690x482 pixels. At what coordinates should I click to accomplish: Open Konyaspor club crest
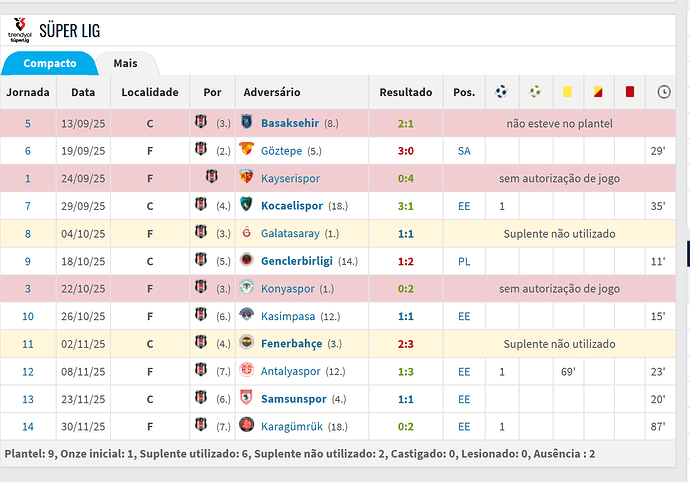(x=247, y=287)
